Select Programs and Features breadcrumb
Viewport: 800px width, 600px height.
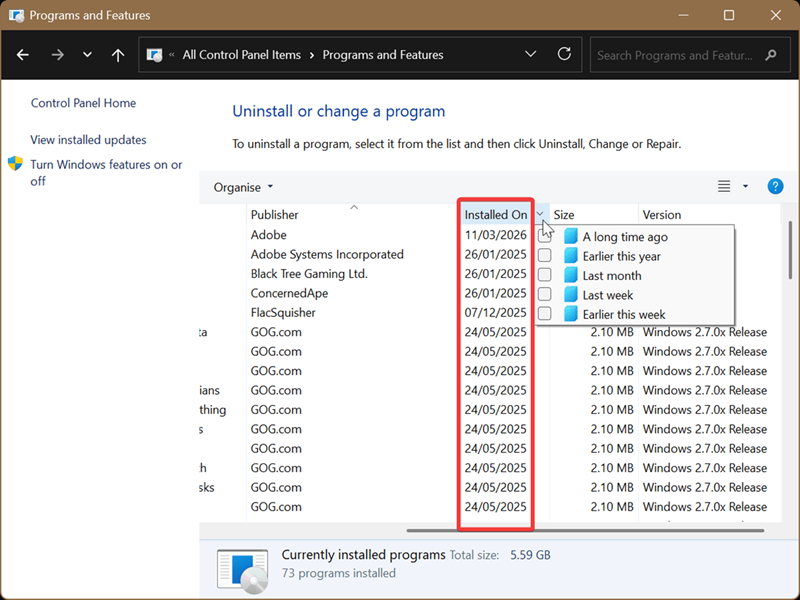pyautogui.click(x=383, y=55)
